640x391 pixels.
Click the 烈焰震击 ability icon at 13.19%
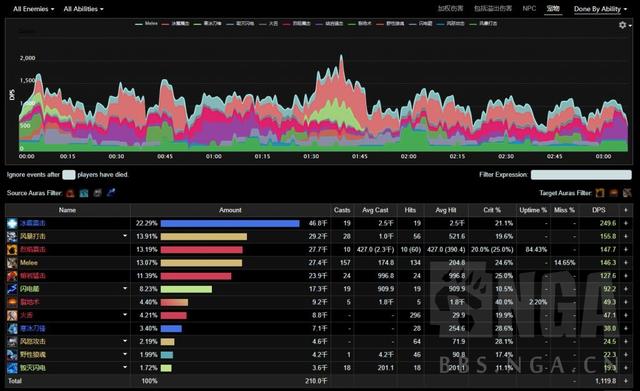12,249
